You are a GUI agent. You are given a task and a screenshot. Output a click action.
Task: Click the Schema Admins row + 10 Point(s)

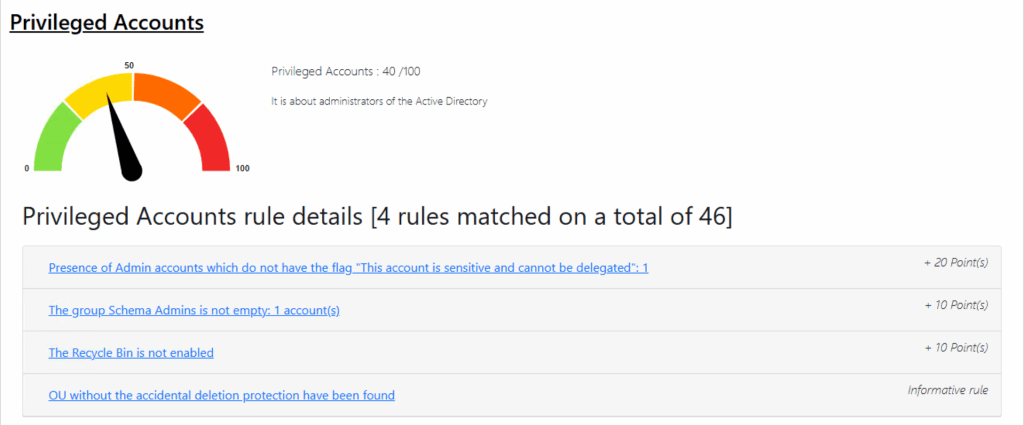coord(955,305)
